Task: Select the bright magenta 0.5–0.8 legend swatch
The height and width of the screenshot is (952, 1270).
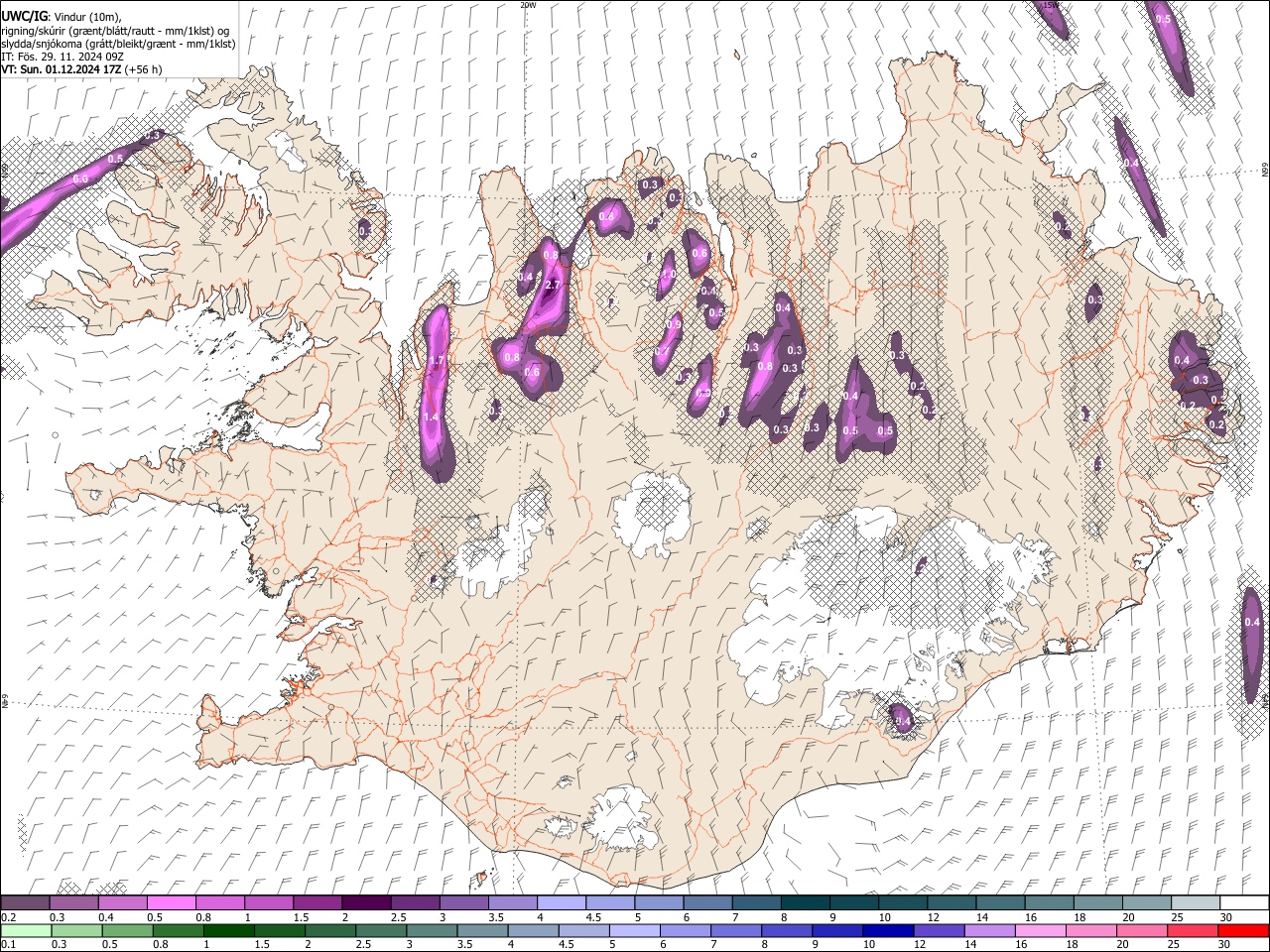Action: click(x=171, y=903)
